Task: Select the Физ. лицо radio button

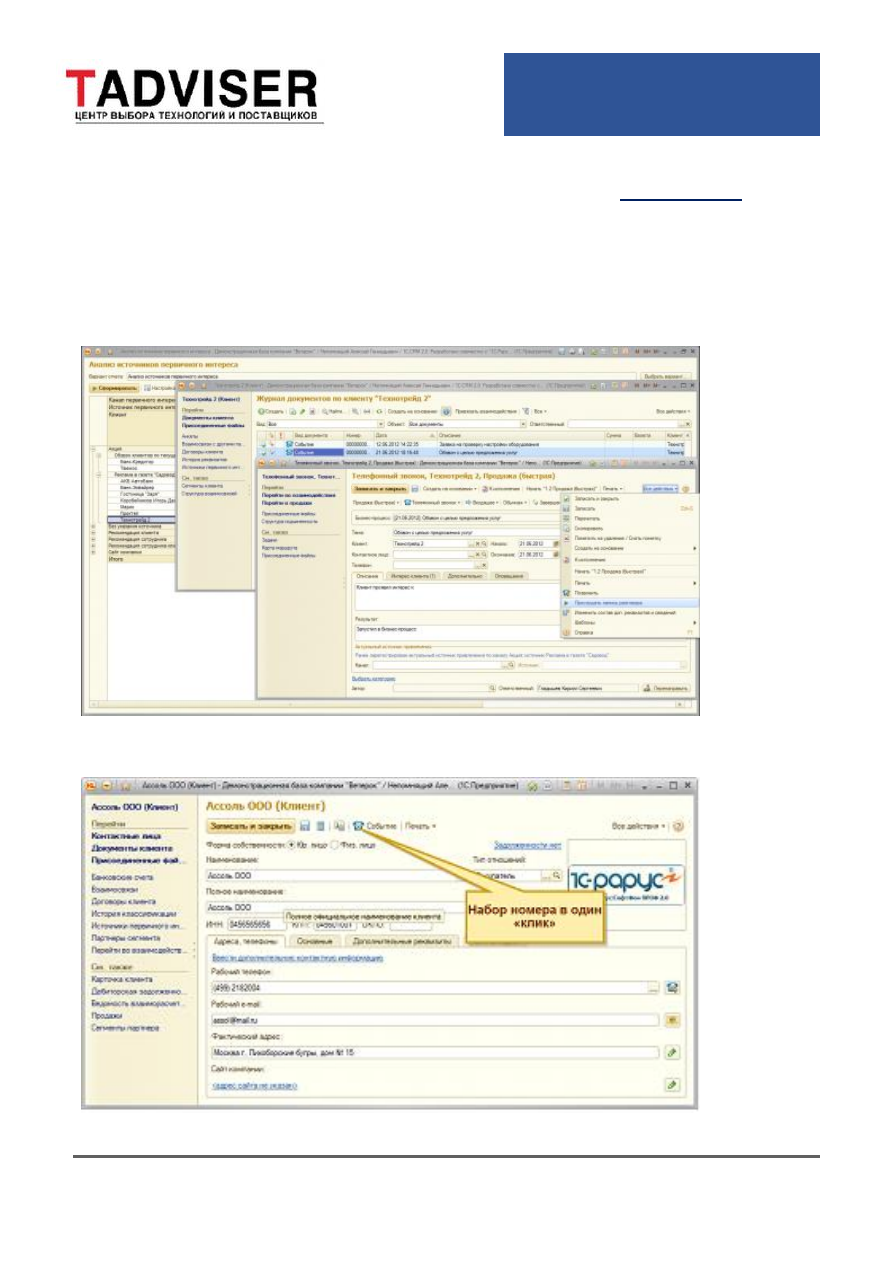Action: tap(334, 845)
